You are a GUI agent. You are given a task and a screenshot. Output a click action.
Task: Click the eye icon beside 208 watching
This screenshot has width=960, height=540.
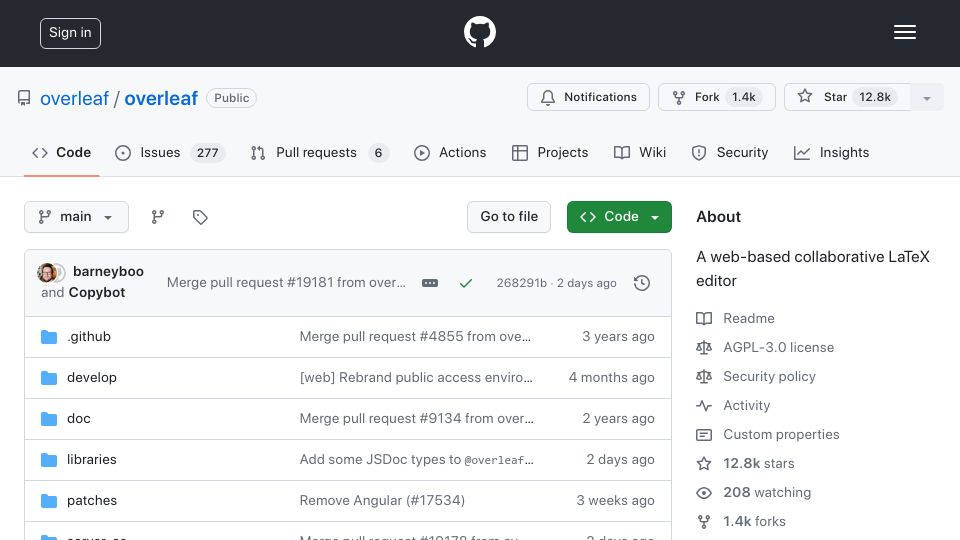704,493
